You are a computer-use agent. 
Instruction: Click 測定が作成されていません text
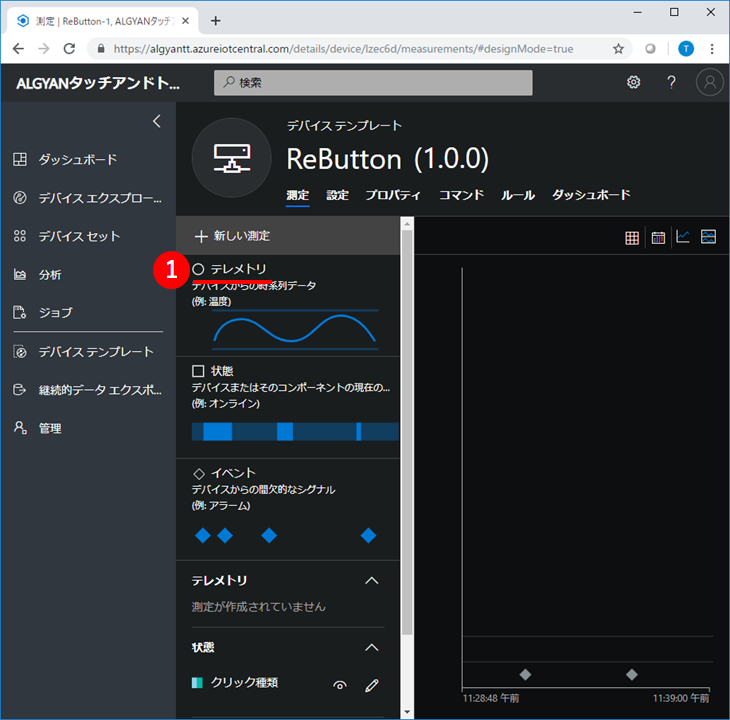[x=258, y=607]
